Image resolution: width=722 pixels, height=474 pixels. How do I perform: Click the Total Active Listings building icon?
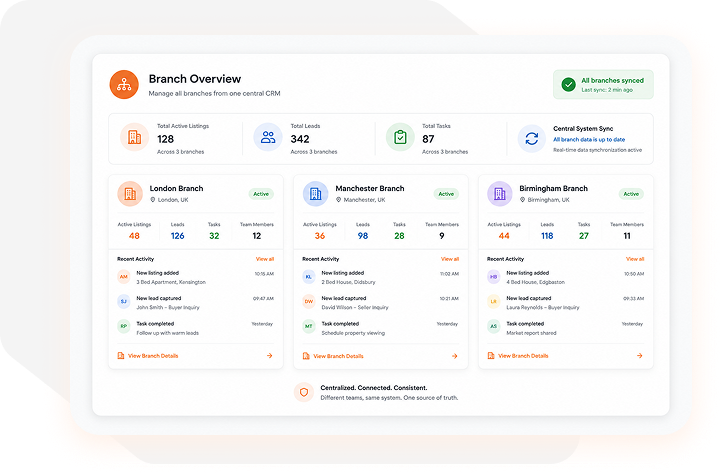134,137
